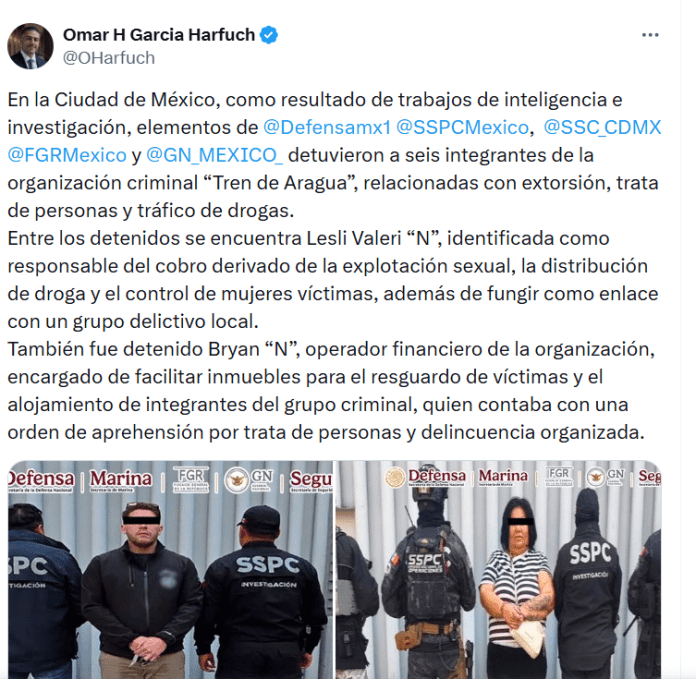
Task: Click the blue verified badge icon
Action: coord(269,35)
